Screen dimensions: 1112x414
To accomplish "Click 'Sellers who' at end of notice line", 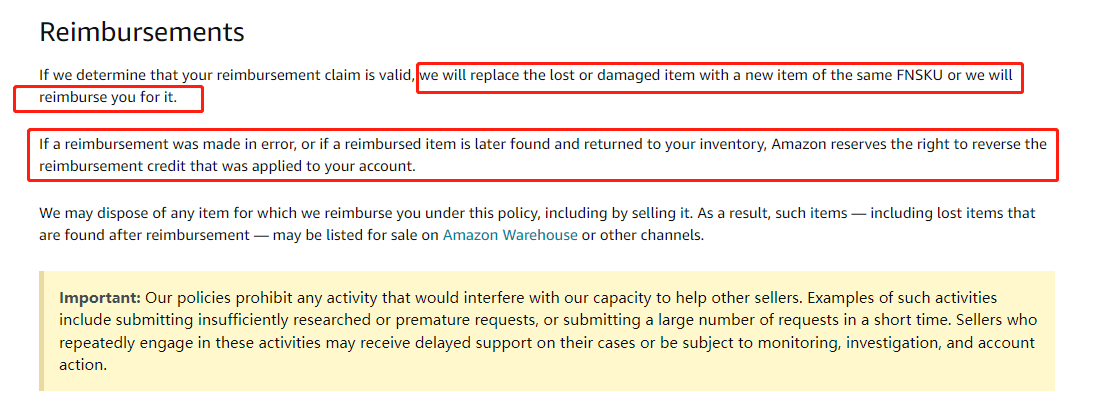I will click(997, 320).
